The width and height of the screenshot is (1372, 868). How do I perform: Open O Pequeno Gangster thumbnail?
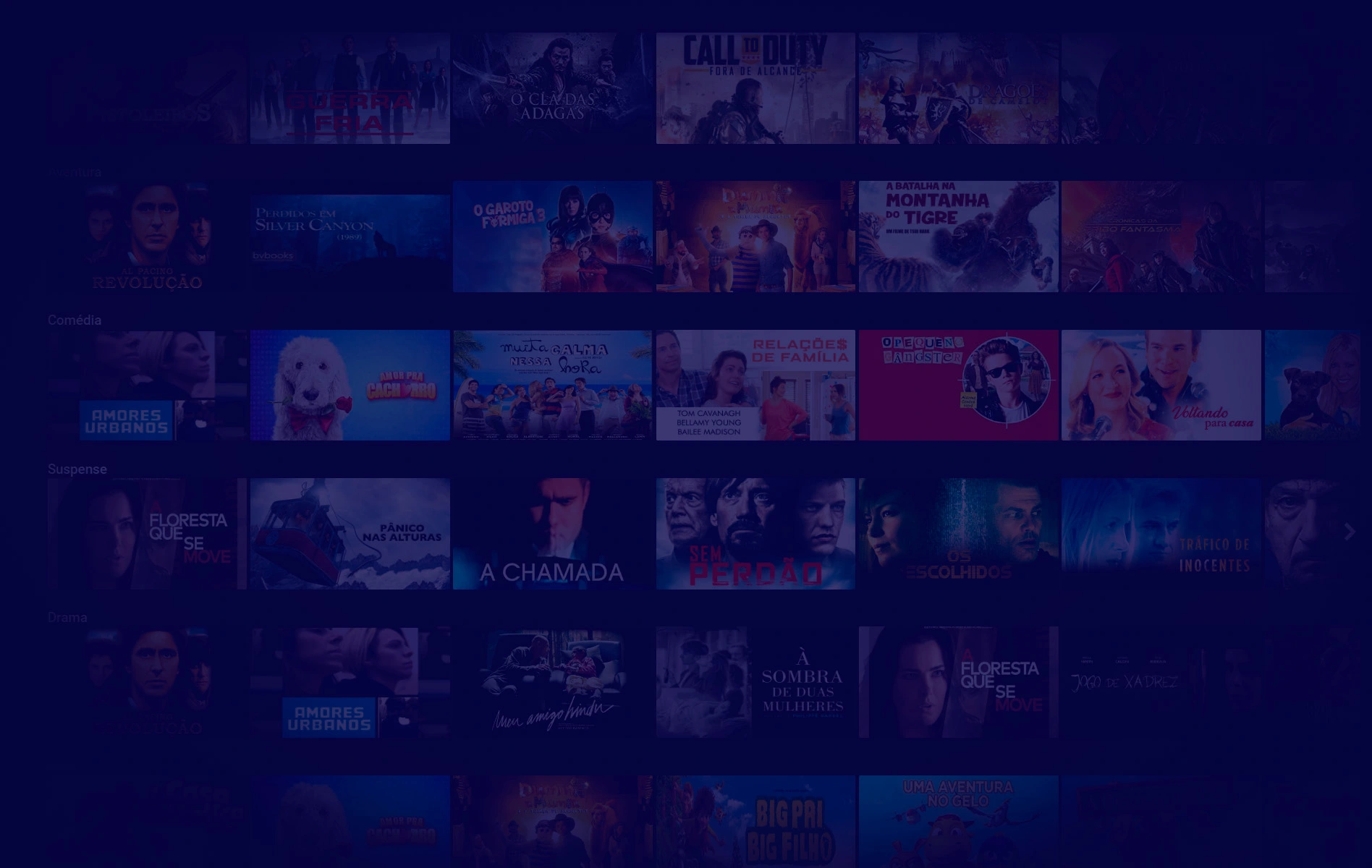pyautogui.click(x=959, y=386)
